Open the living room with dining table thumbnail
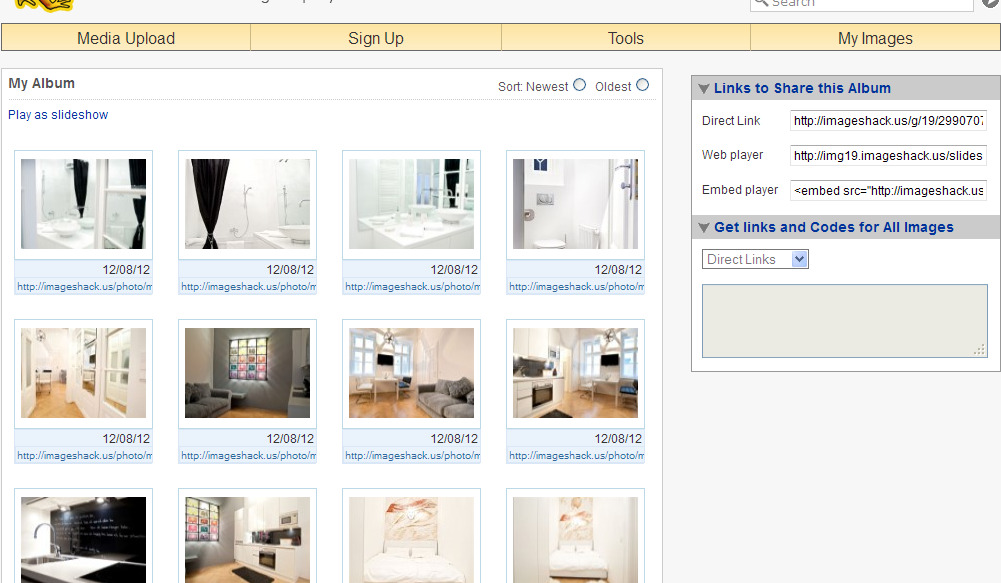The height and width of the screenshot is (583, 1001). 412,373
